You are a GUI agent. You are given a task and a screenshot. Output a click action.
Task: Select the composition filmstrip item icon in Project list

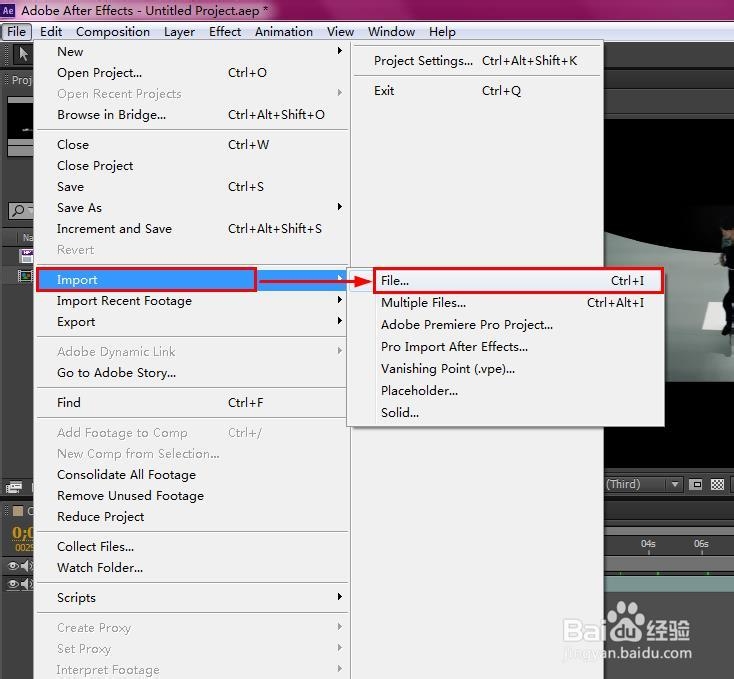25,276
